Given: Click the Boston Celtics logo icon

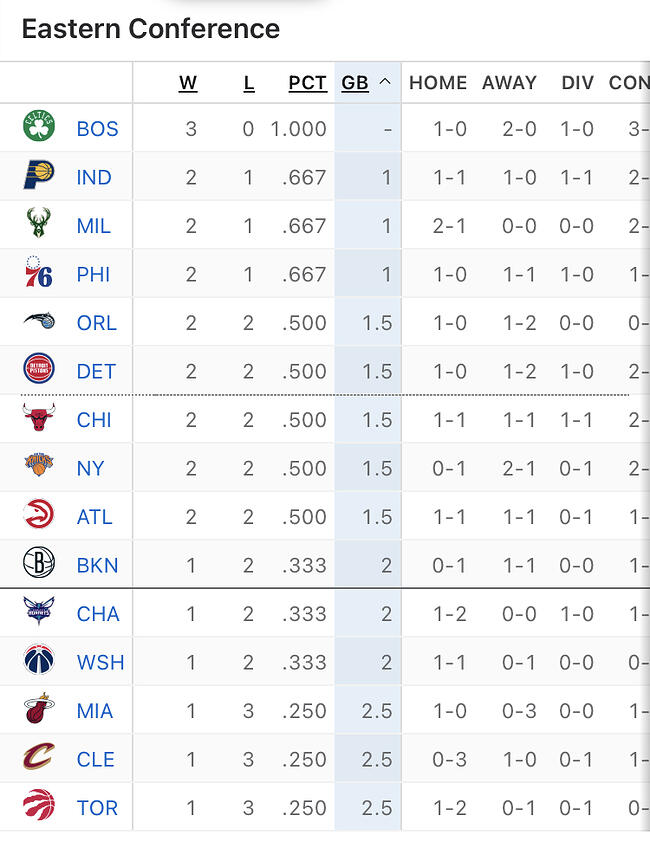Looking at the screenshot, I should click(x=39, y=127).
